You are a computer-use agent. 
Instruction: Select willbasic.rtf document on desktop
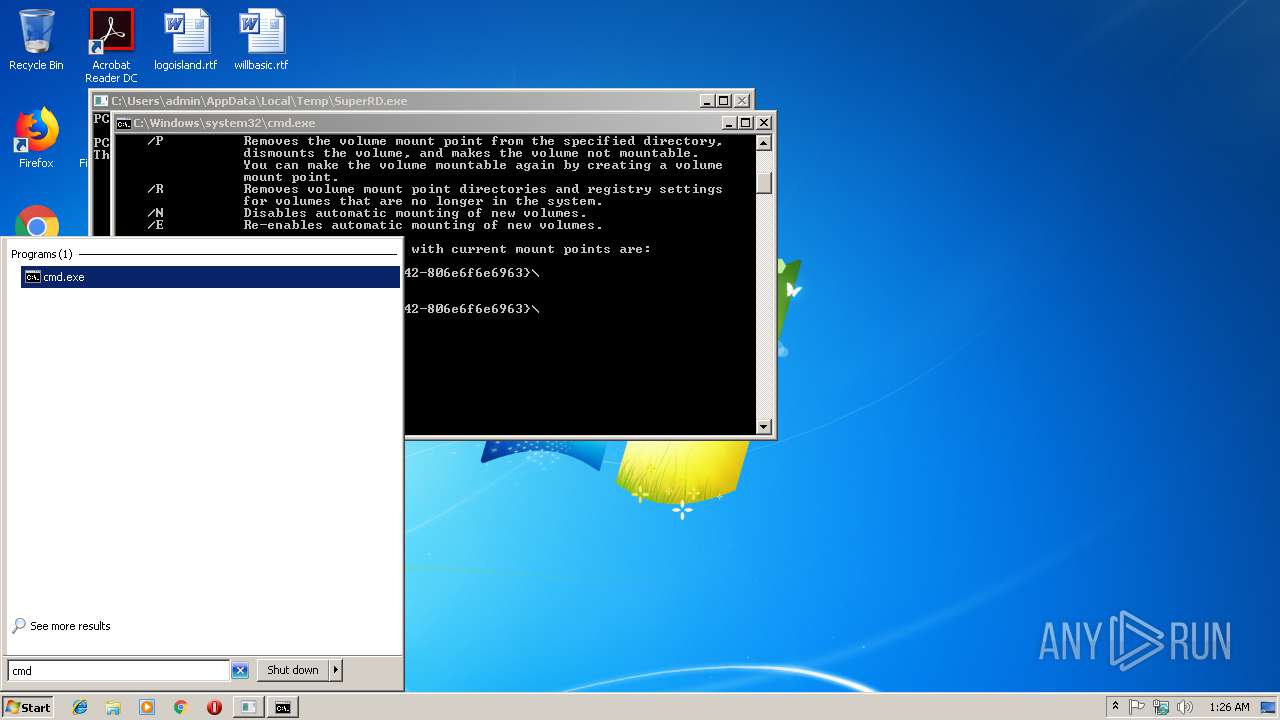[261, 41]
